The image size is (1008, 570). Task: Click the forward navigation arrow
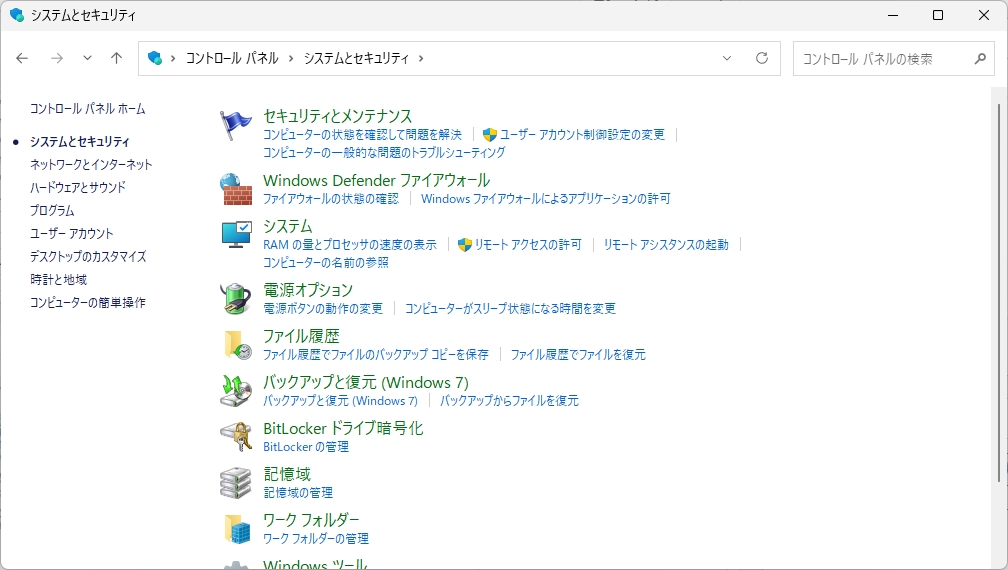[57, 58]
